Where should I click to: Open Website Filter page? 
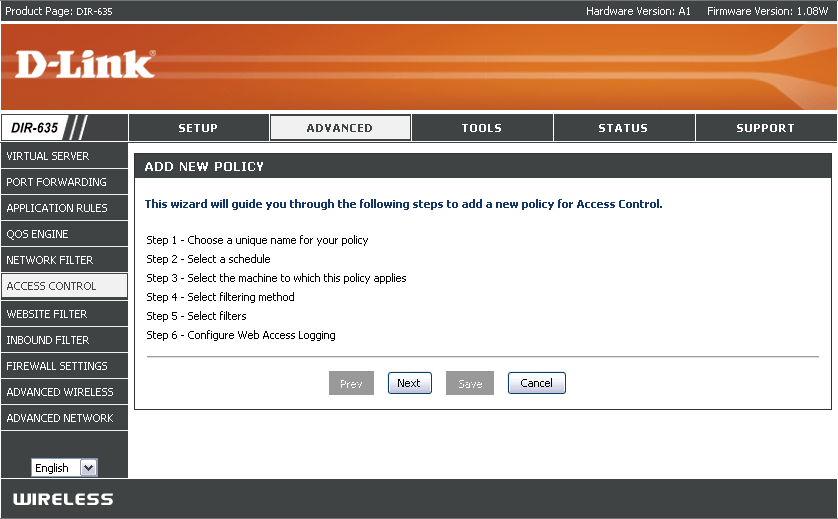[x=64, y=314]
